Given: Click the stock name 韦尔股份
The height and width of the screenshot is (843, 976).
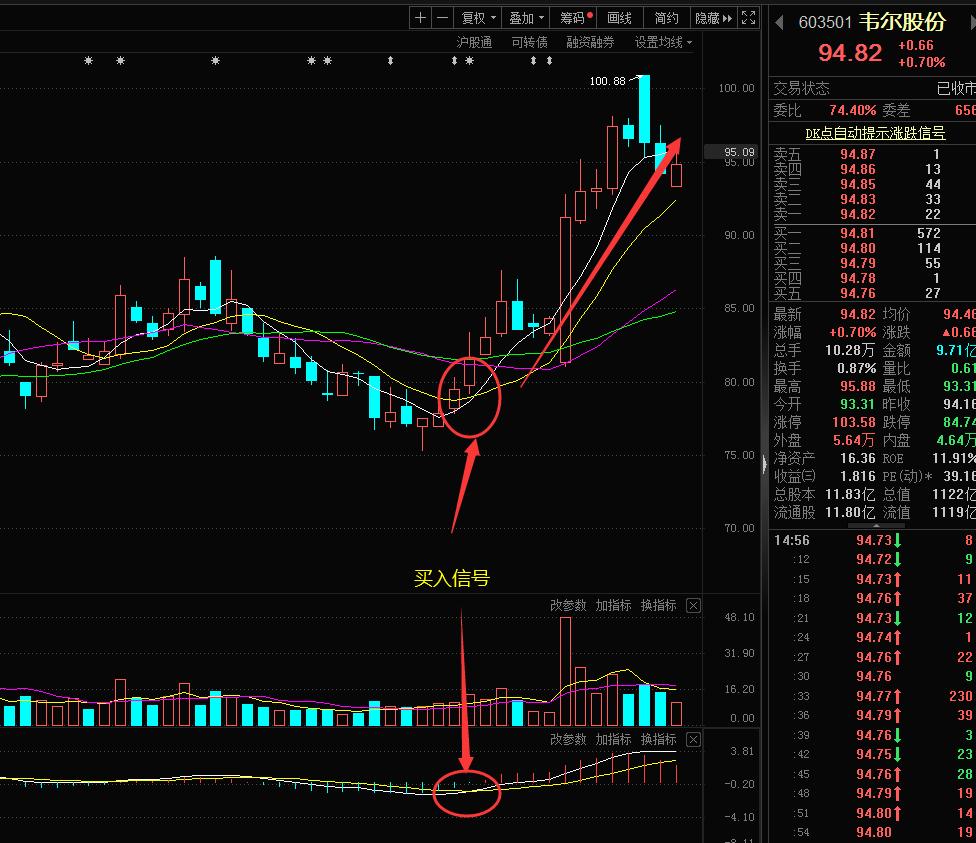Looking at the screenshot, I should [x=902, y=22].
